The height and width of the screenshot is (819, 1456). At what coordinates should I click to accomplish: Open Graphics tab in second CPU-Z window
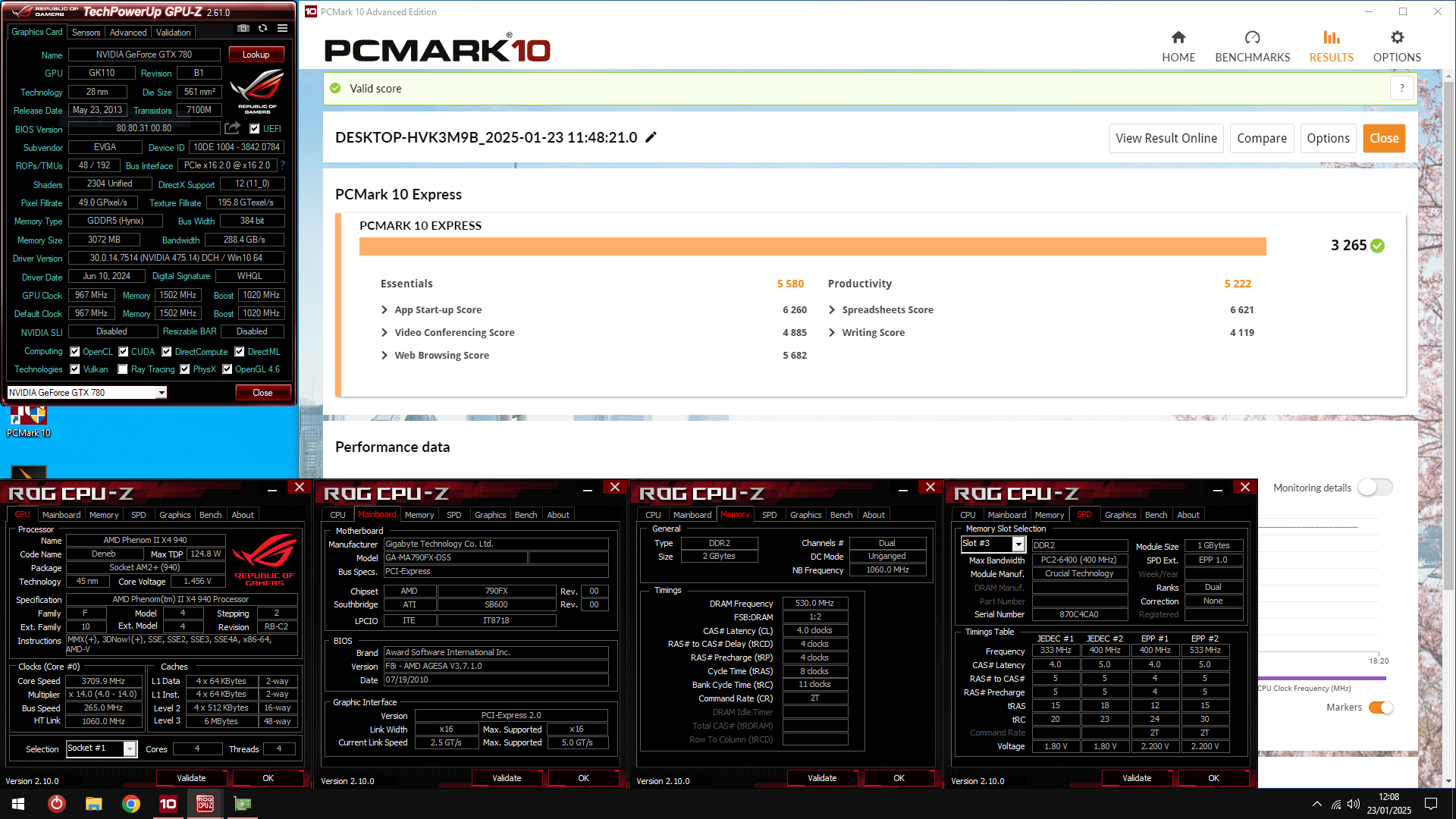point(491,515)
